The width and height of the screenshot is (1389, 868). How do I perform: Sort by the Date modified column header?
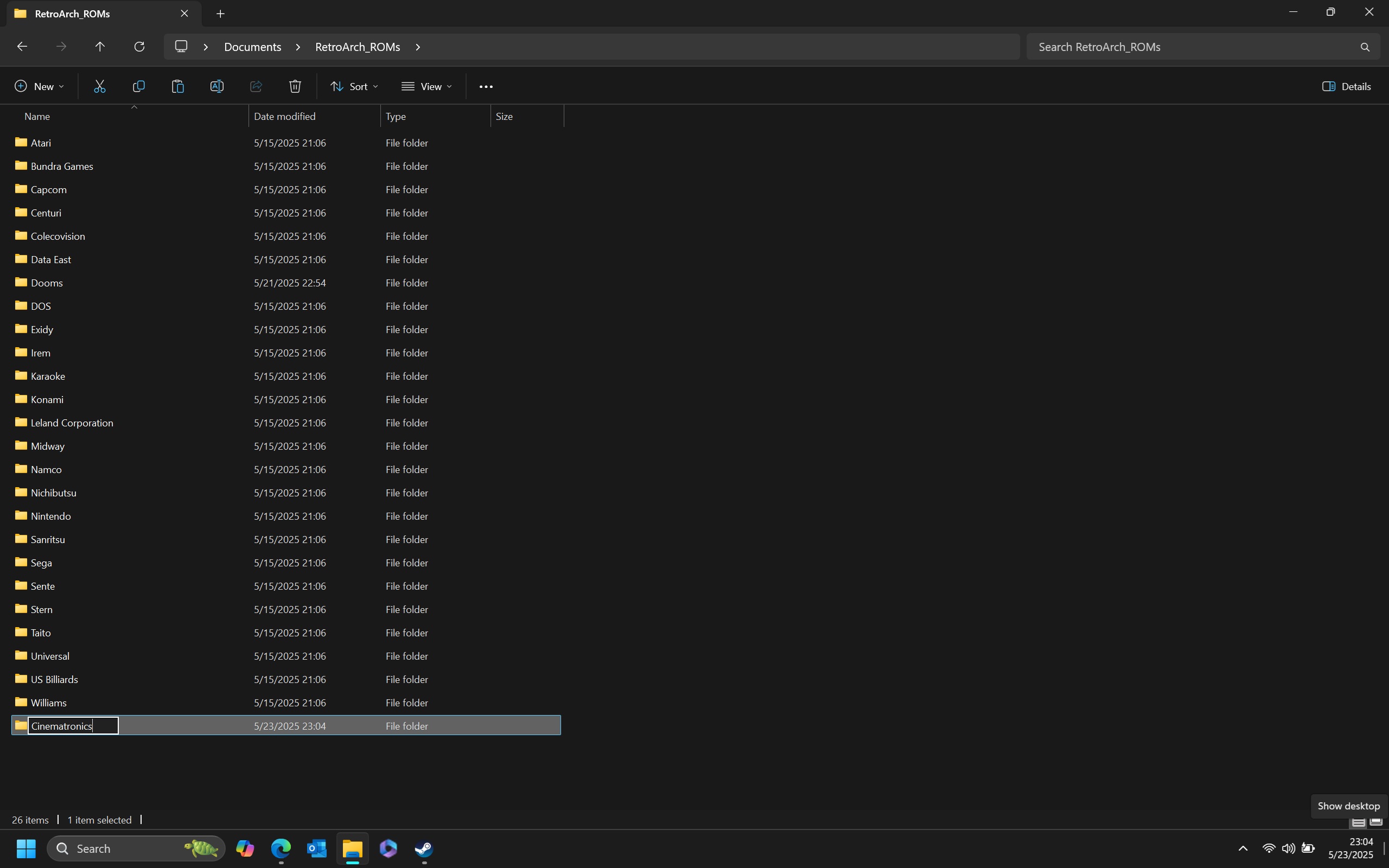tap(285, 116)
